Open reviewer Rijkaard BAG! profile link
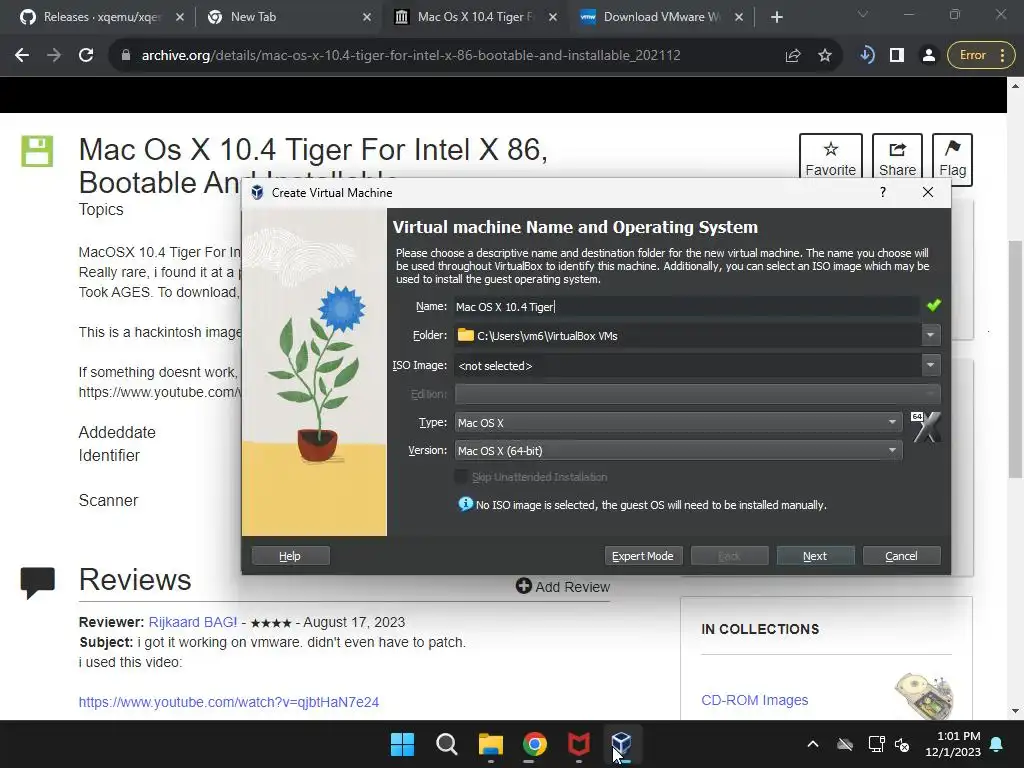The height and width of the screenshot is (768, 1024). pyautogui.click(x=193, y=622)
